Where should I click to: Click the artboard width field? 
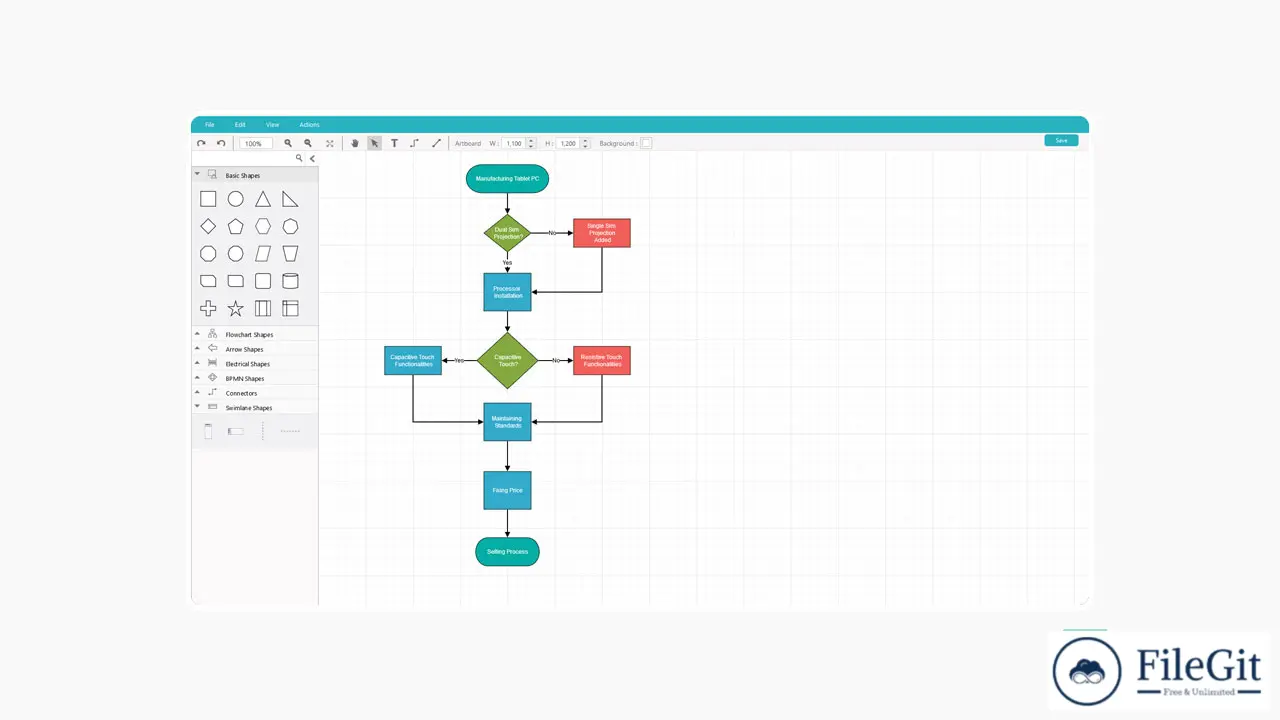coord(514,143)
